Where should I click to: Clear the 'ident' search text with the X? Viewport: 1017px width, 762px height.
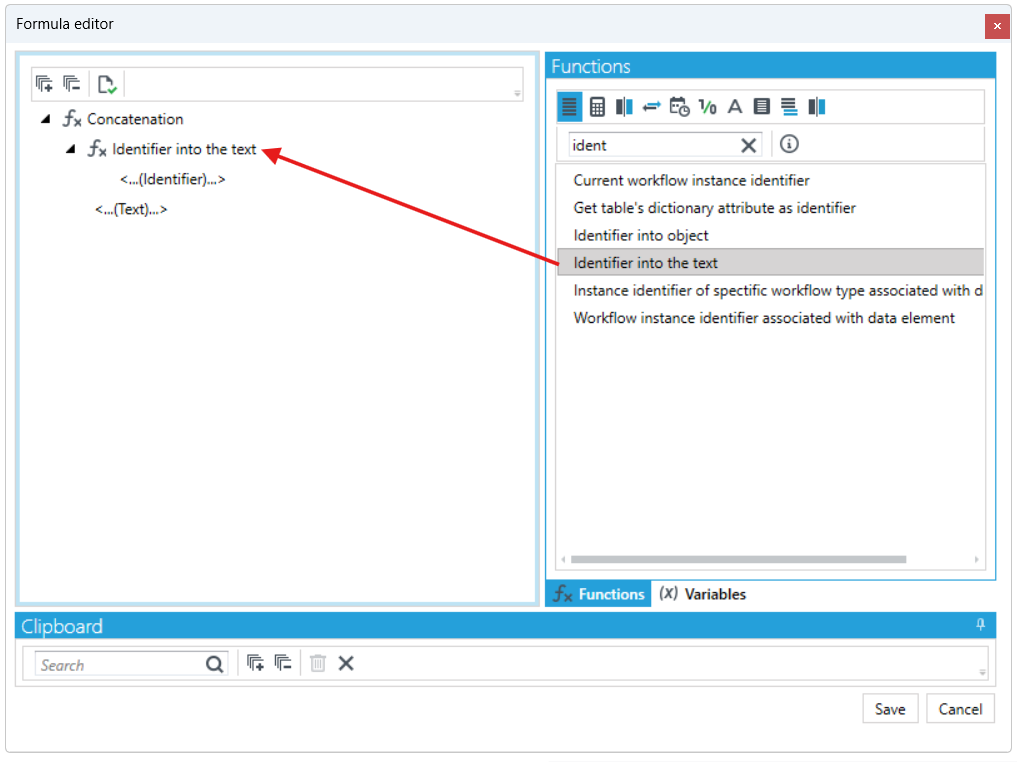point(748,145)
